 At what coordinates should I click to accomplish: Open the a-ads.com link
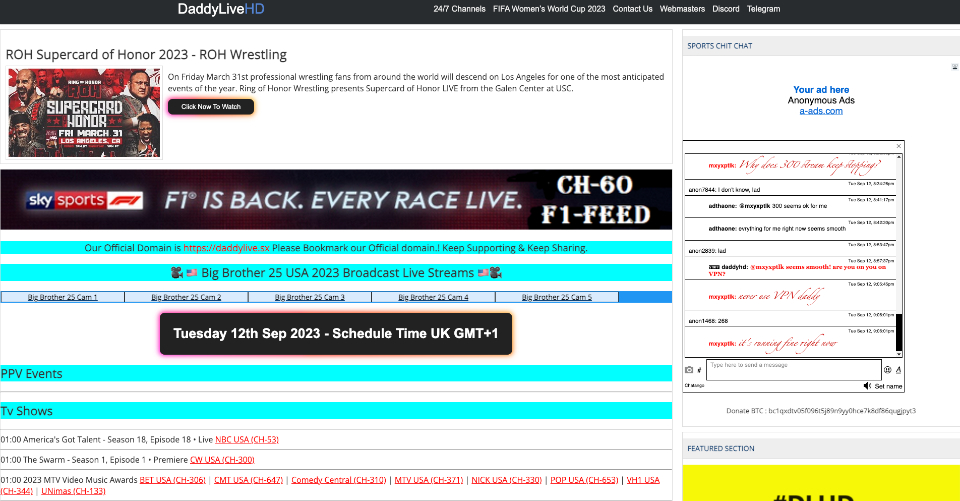[x=821, y=111]
